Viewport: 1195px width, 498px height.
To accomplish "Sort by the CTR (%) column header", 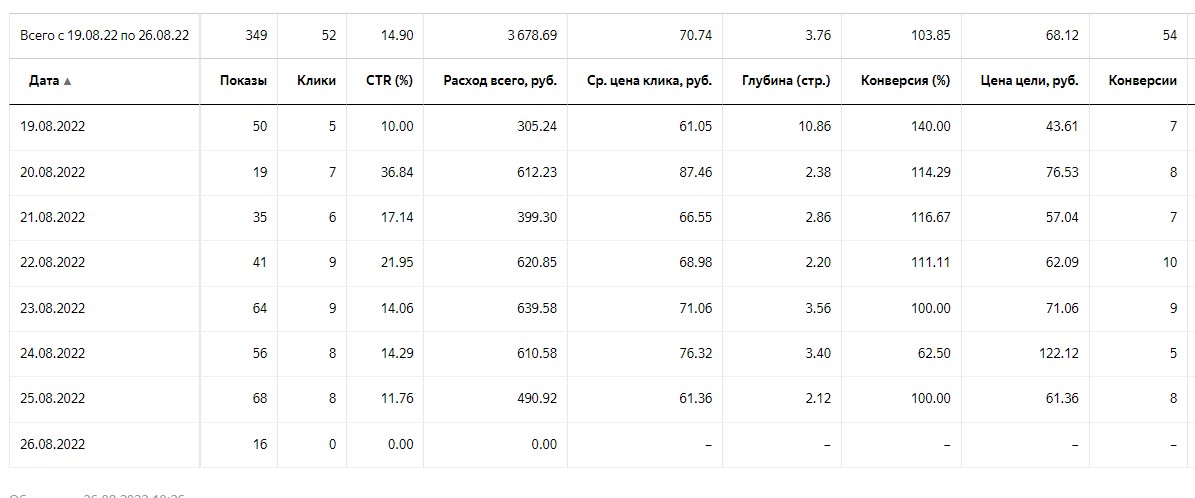I will pyautogui.click(x=389, y=81).
